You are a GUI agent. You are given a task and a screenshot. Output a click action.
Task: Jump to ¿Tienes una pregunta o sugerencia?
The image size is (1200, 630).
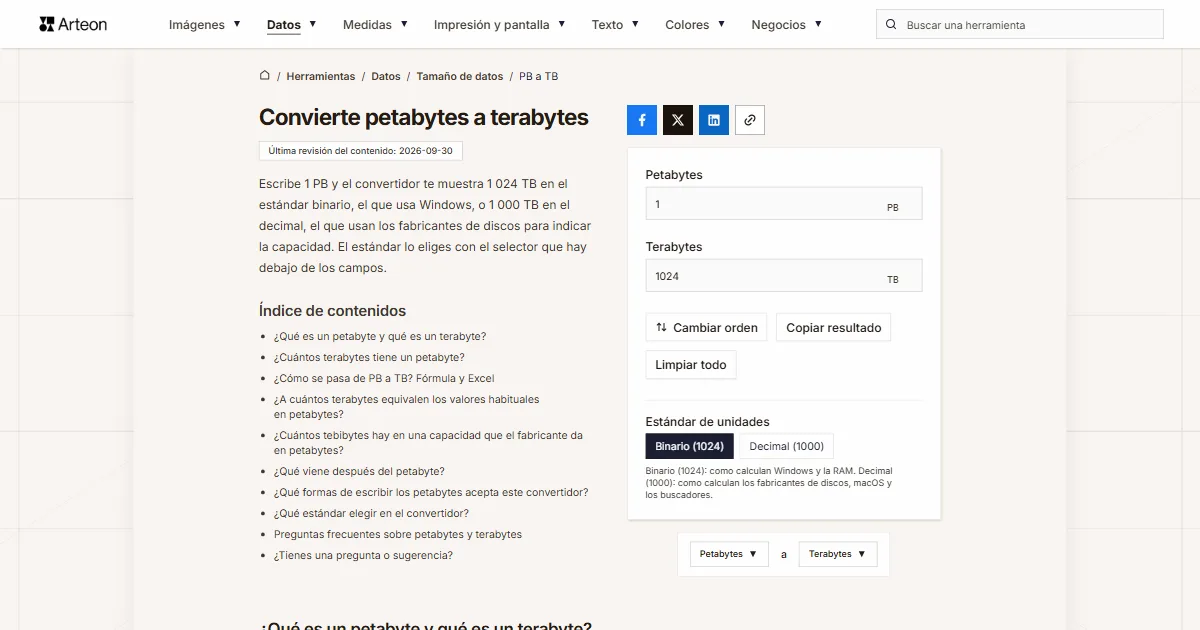click(363, 555)
